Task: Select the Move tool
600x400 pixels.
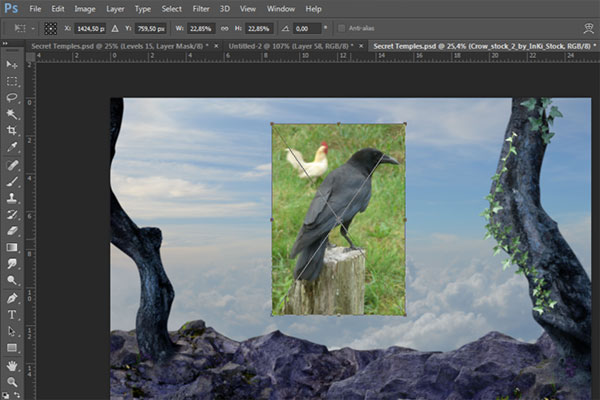Action: [12, 64]
